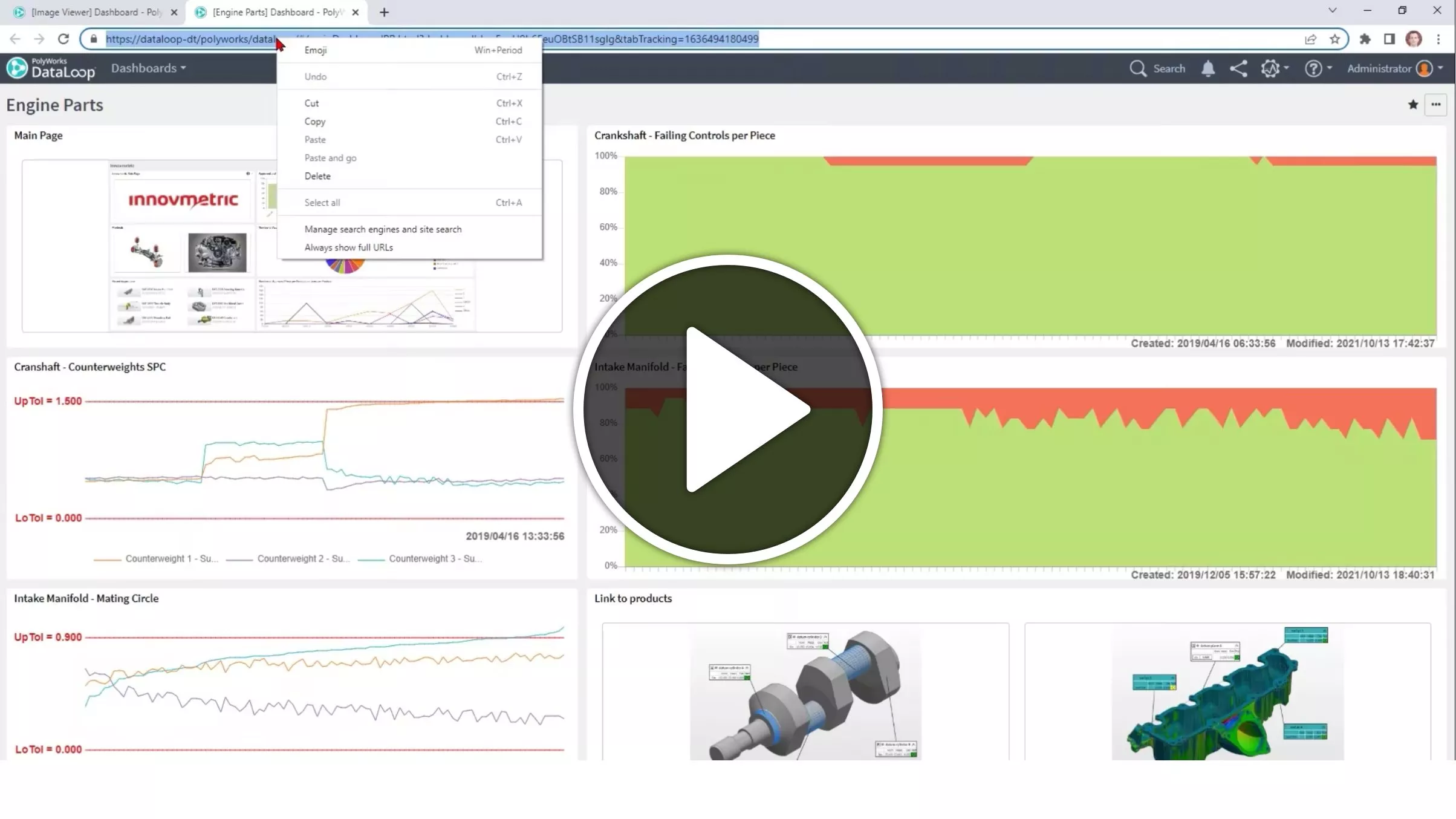Click the padlock site info icon
The width and height of the screenshot is (1456, 819).
[x=94, y=39]
